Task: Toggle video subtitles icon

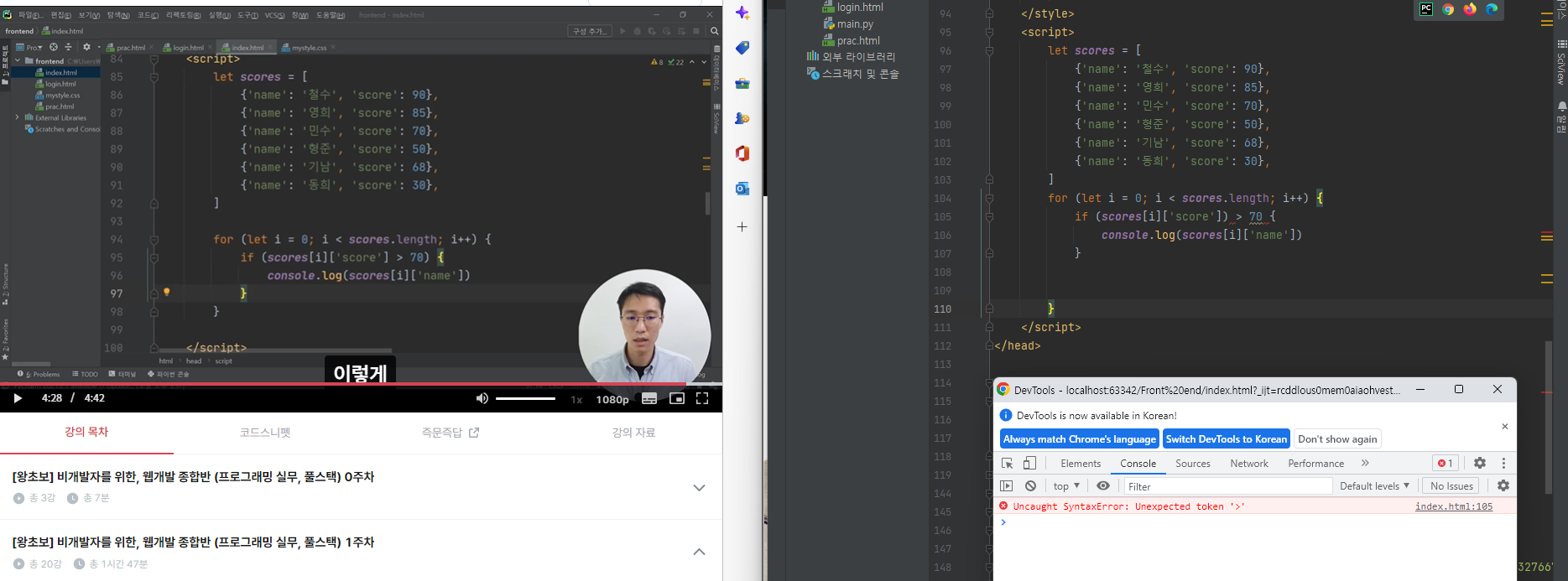Action: pyautogui.click(x=649, y=398)
